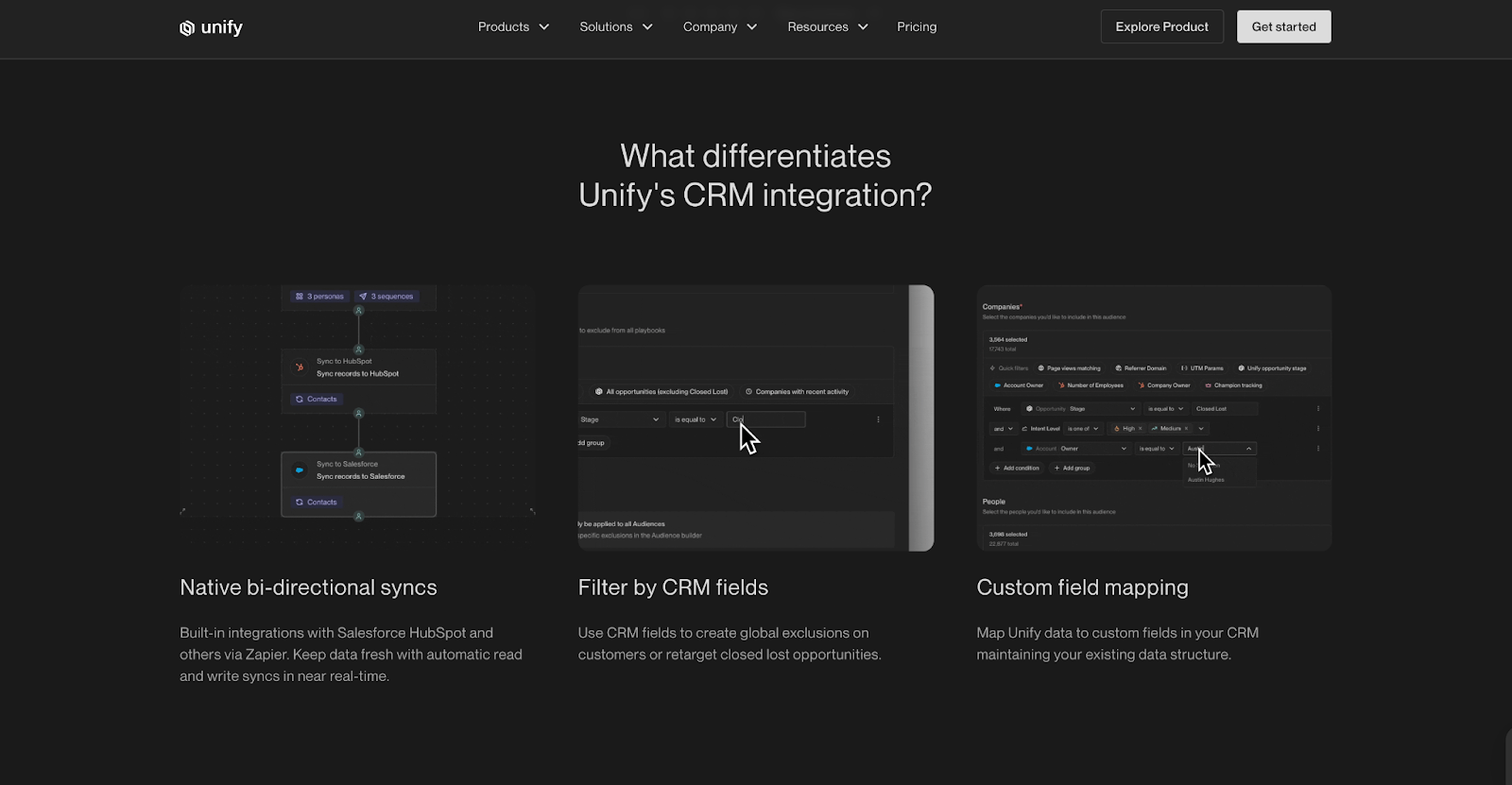Image resolution: width=1512 pixels, height=785 pixels.
Task: Open is equal to dropdown before Closed Lost
Action: pos(1166,409)
